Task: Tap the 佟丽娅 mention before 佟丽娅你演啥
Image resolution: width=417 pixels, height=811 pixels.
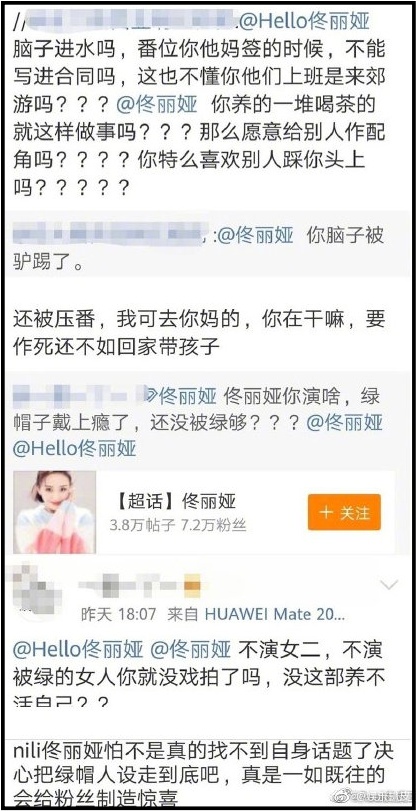Action: tap(182, 397)
